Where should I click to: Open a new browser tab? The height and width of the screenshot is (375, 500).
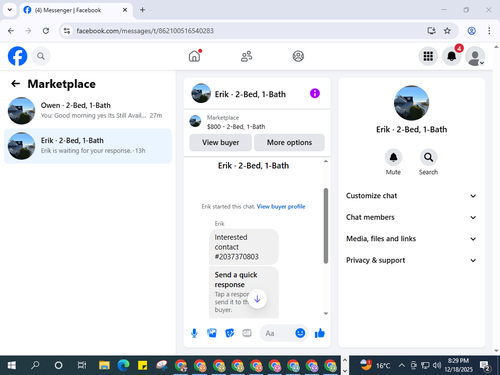[142, 10]
